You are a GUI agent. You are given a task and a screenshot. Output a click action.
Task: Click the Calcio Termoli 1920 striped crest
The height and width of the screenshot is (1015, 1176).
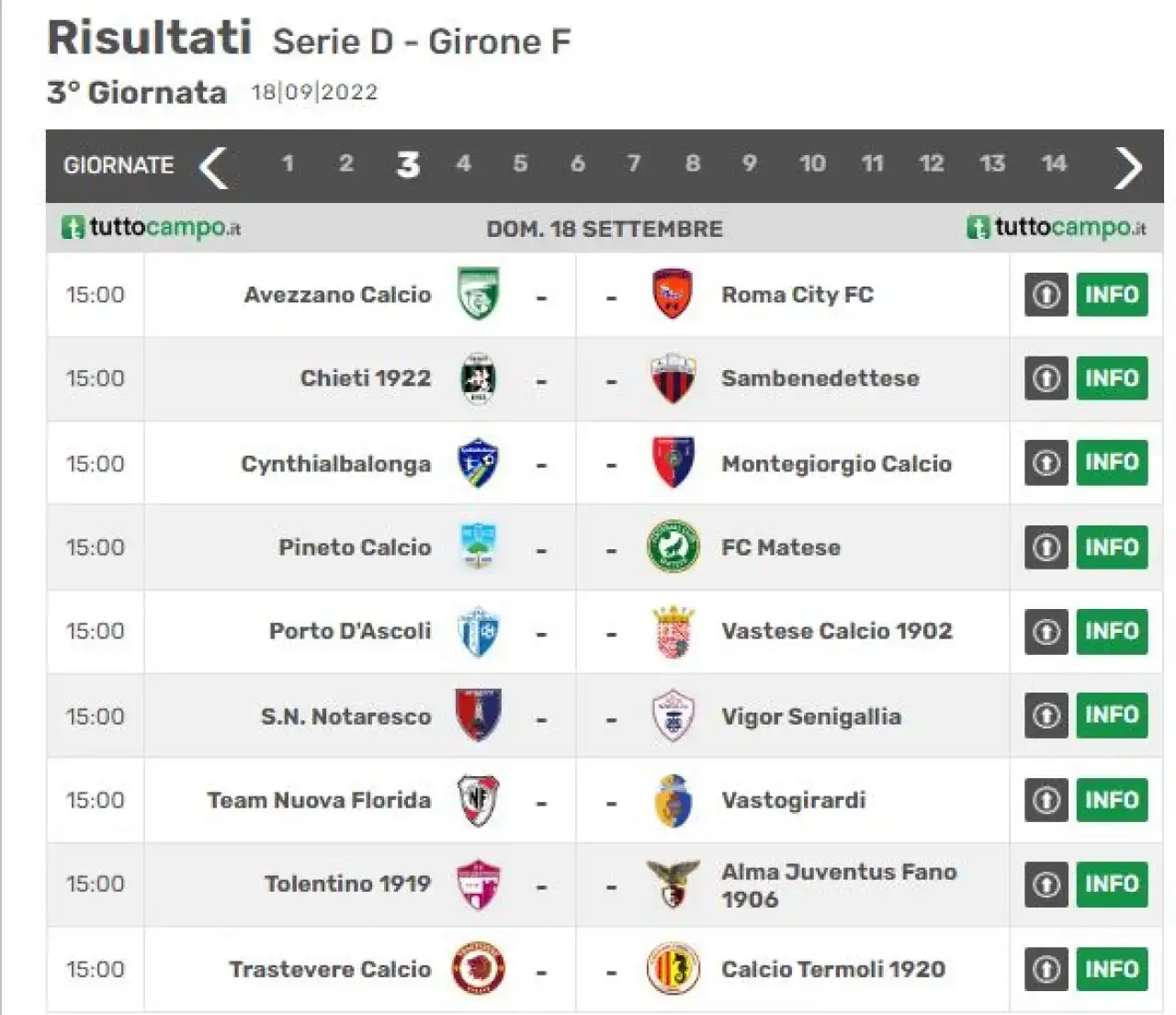click(x=673, y=969)
